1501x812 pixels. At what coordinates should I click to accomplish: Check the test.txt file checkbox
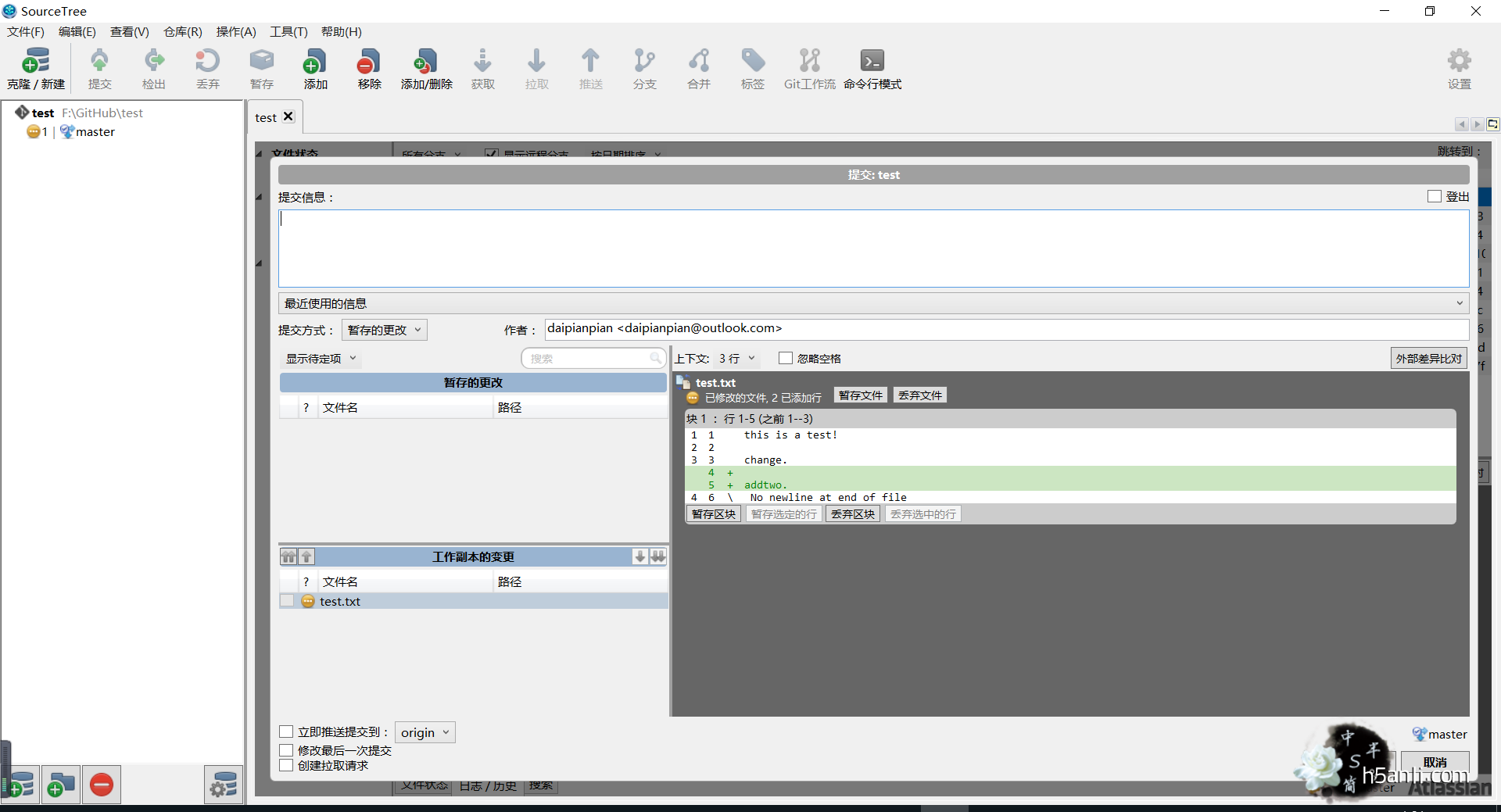287,601
